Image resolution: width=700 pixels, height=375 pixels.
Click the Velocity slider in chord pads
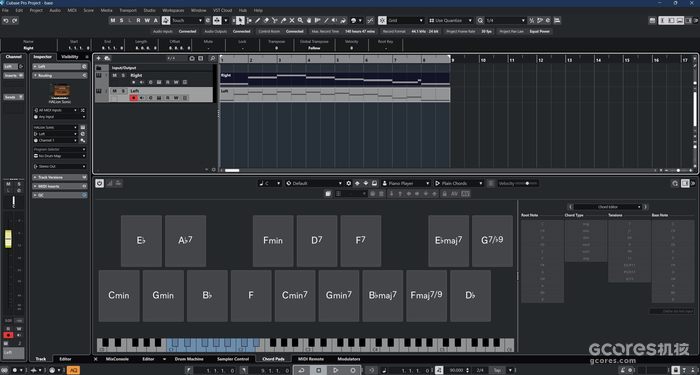click(527, 183)
